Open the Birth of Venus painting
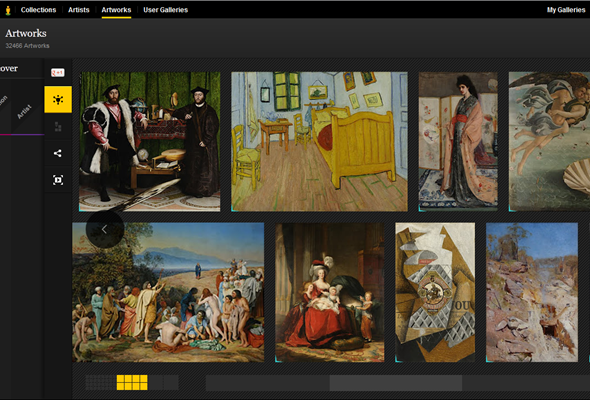Screen dimensions: 590x400 549,141
